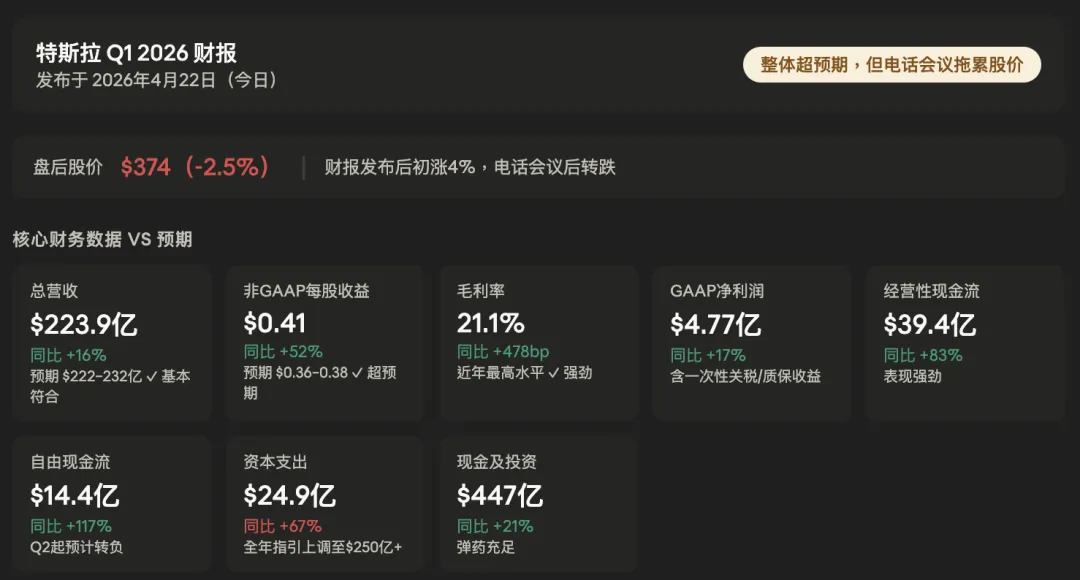Screen dimensions: 1080x580
Task: Click the $39.4亿 operating cash flow value
Action: 930,324
